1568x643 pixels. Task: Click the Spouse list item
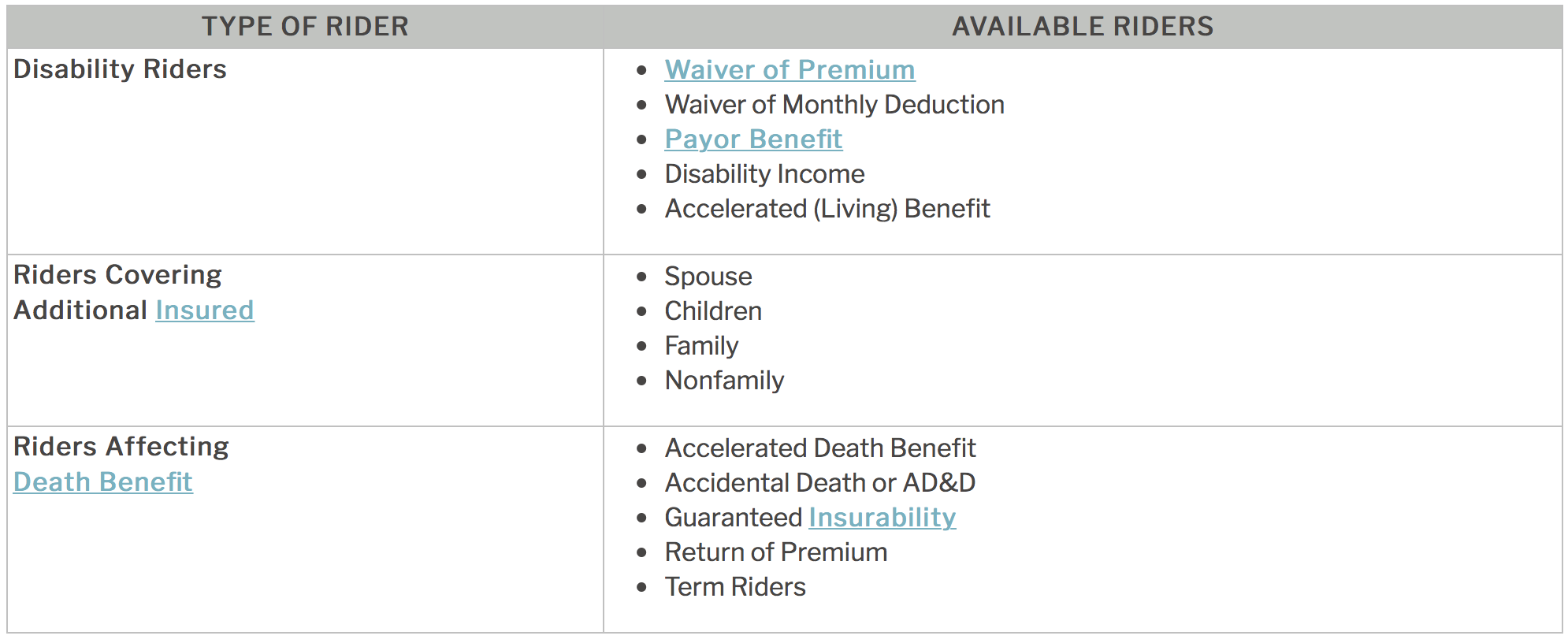pyautogui.click(x=708, y=277)
